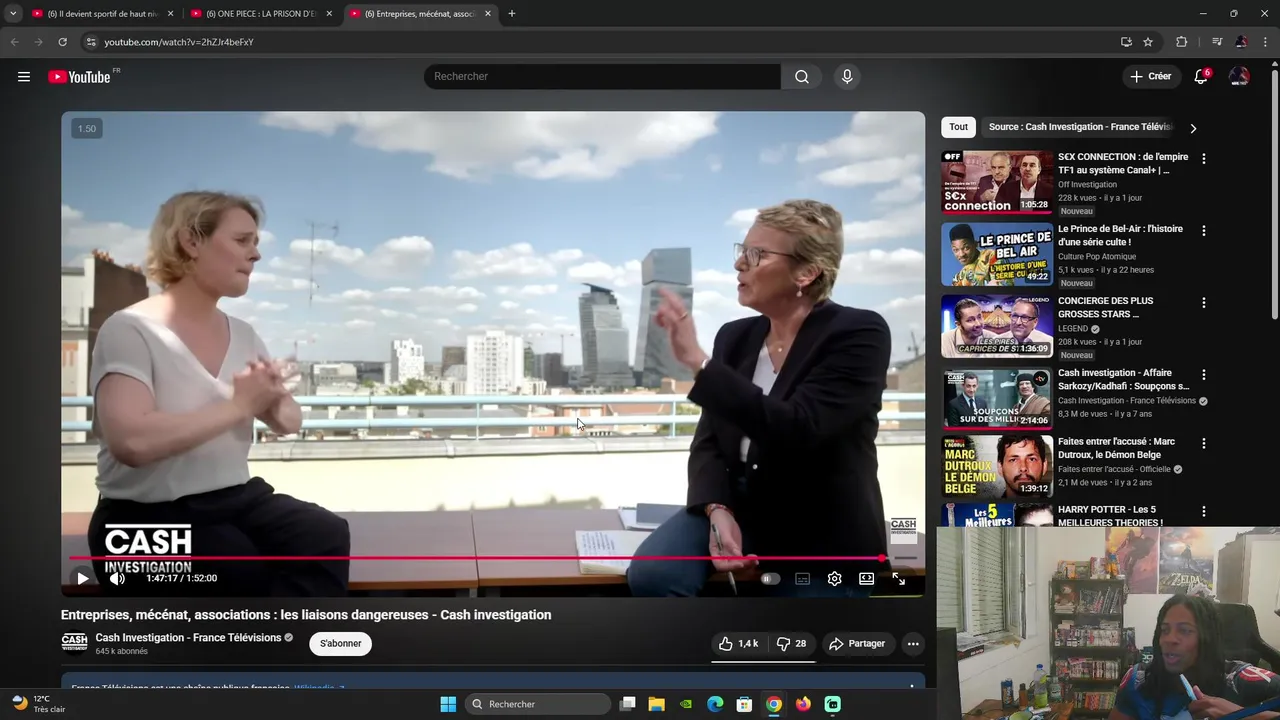Open options for S€X CONNECTION video

pyautogui.click(x=1204, y=159)
